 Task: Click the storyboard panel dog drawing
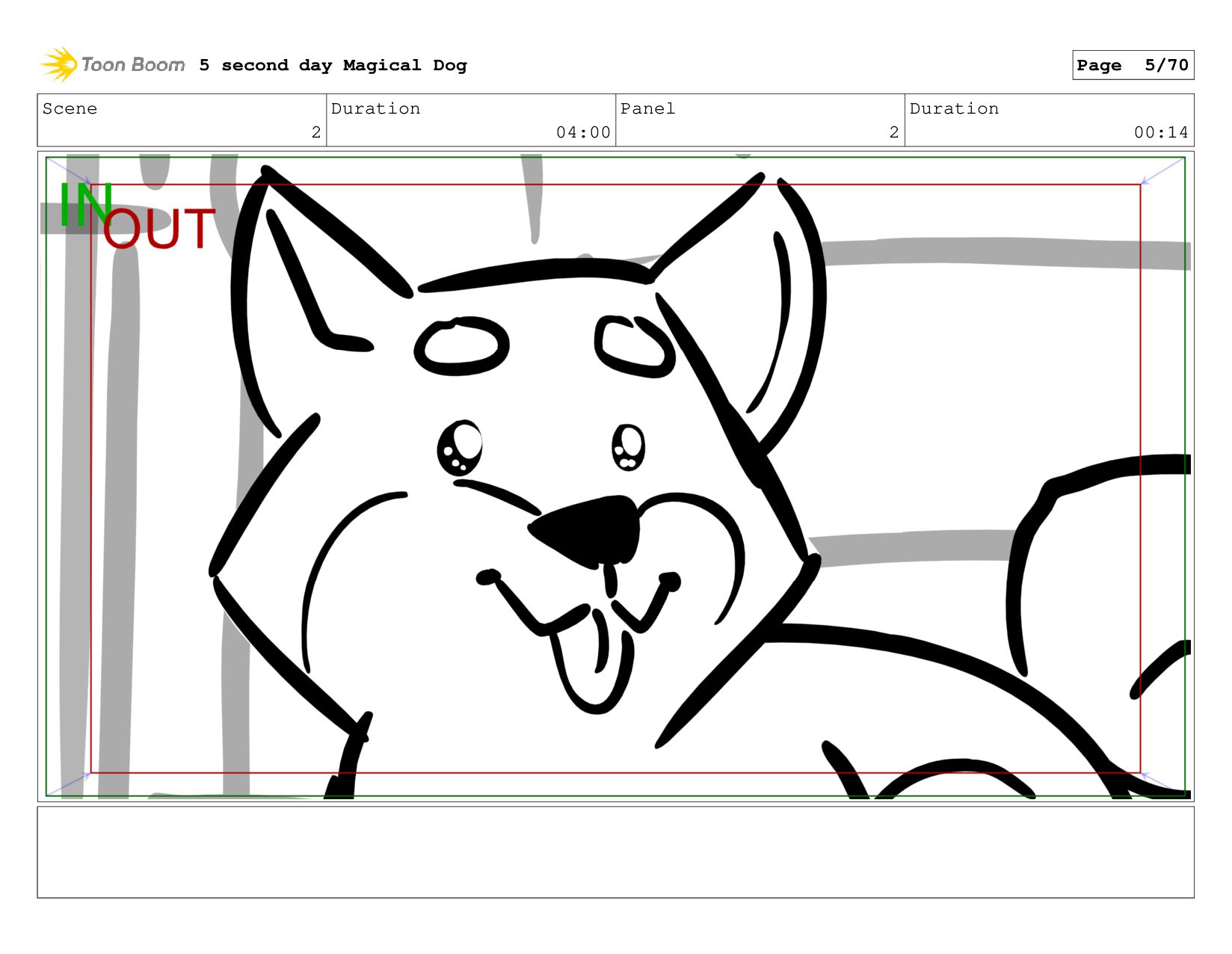pyautogui.click(x=615, y=476)
